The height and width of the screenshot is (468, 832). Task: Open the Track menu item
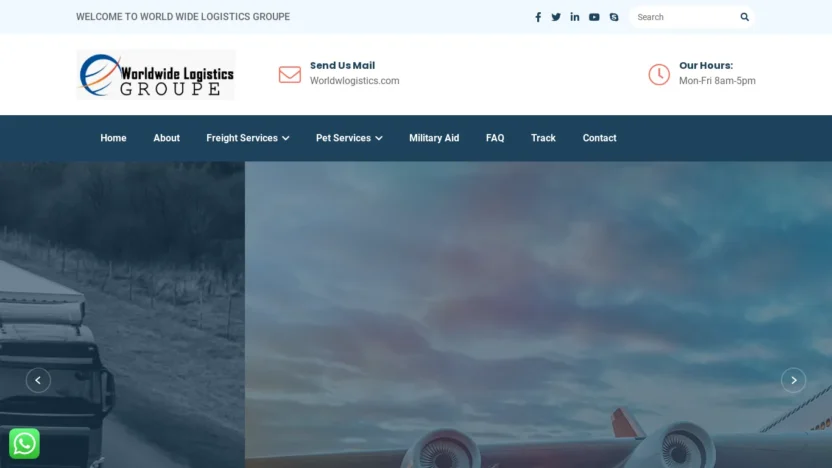click(543, 138)
